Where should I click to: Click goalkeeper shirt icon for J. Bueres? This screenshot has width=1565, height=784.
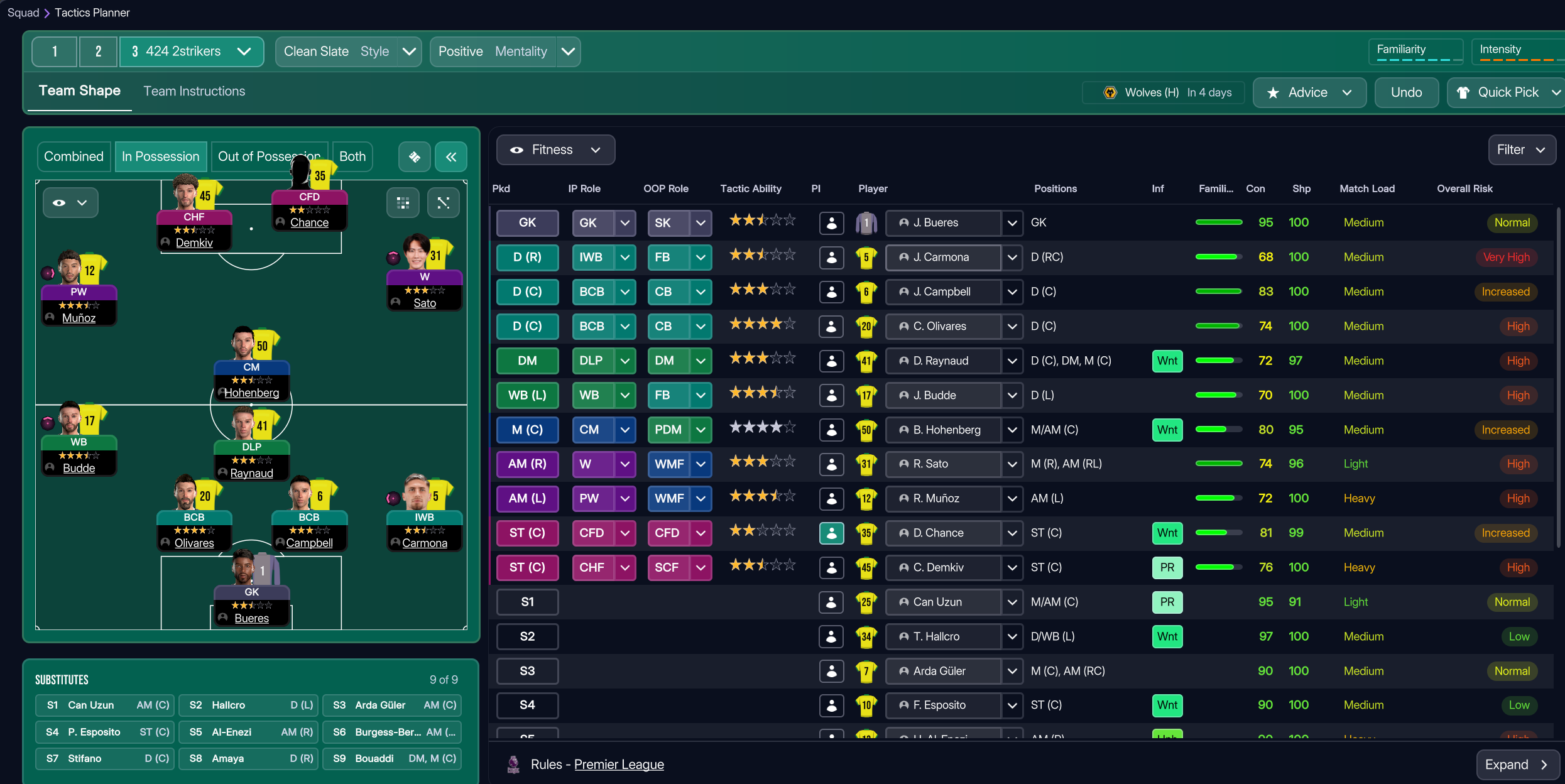point(866,222)
